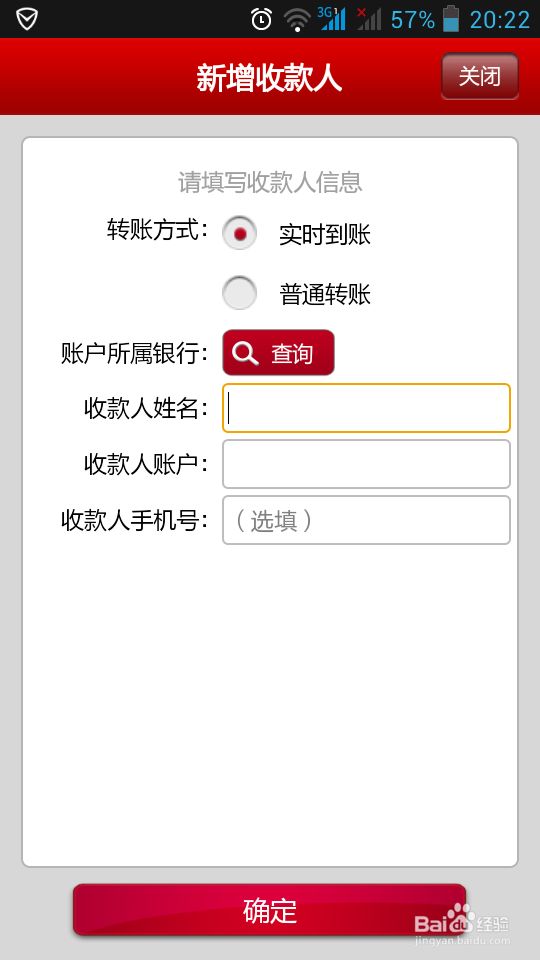Viewport: 540px width, 960px height.
Task: Tap the 3G signal strength icon
Action: (332, 18)
